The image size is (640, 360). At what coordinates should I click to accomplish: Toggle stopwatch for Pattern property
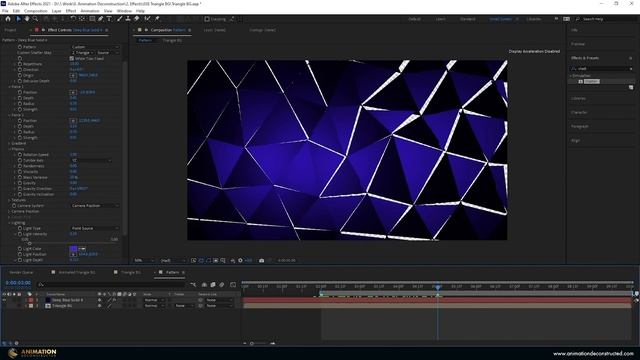click(x=20, y=47)
